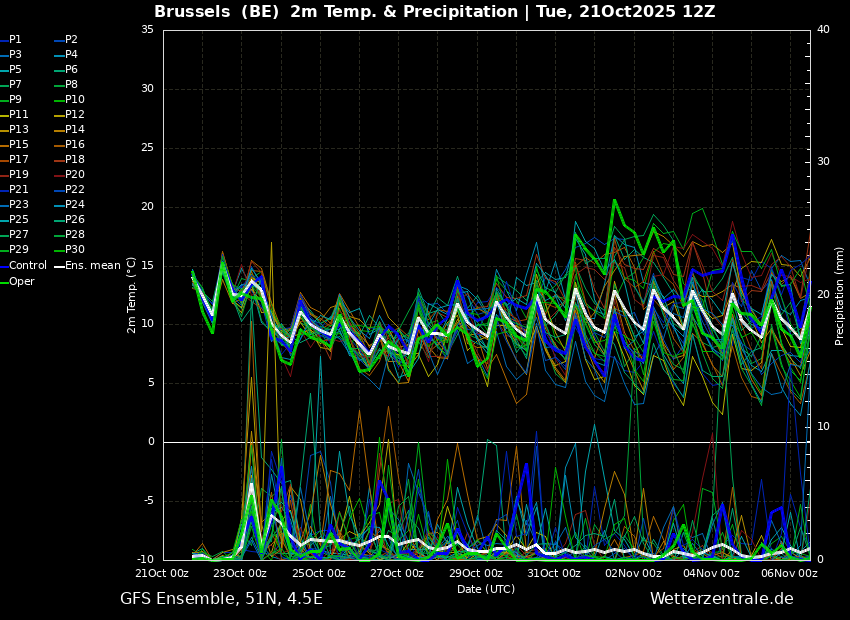Toggle the P1 ensemble member in legend

(15, 39)
